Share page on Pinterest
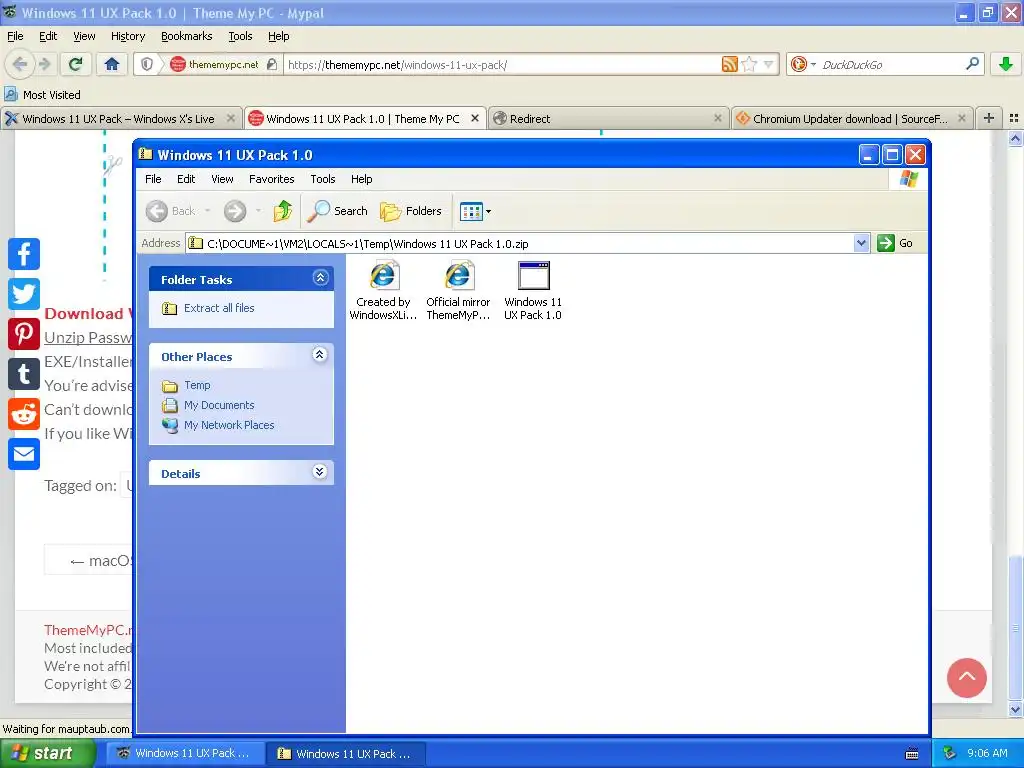The image size is (1024, 768). pyautogui.click(x=24, y=334)
